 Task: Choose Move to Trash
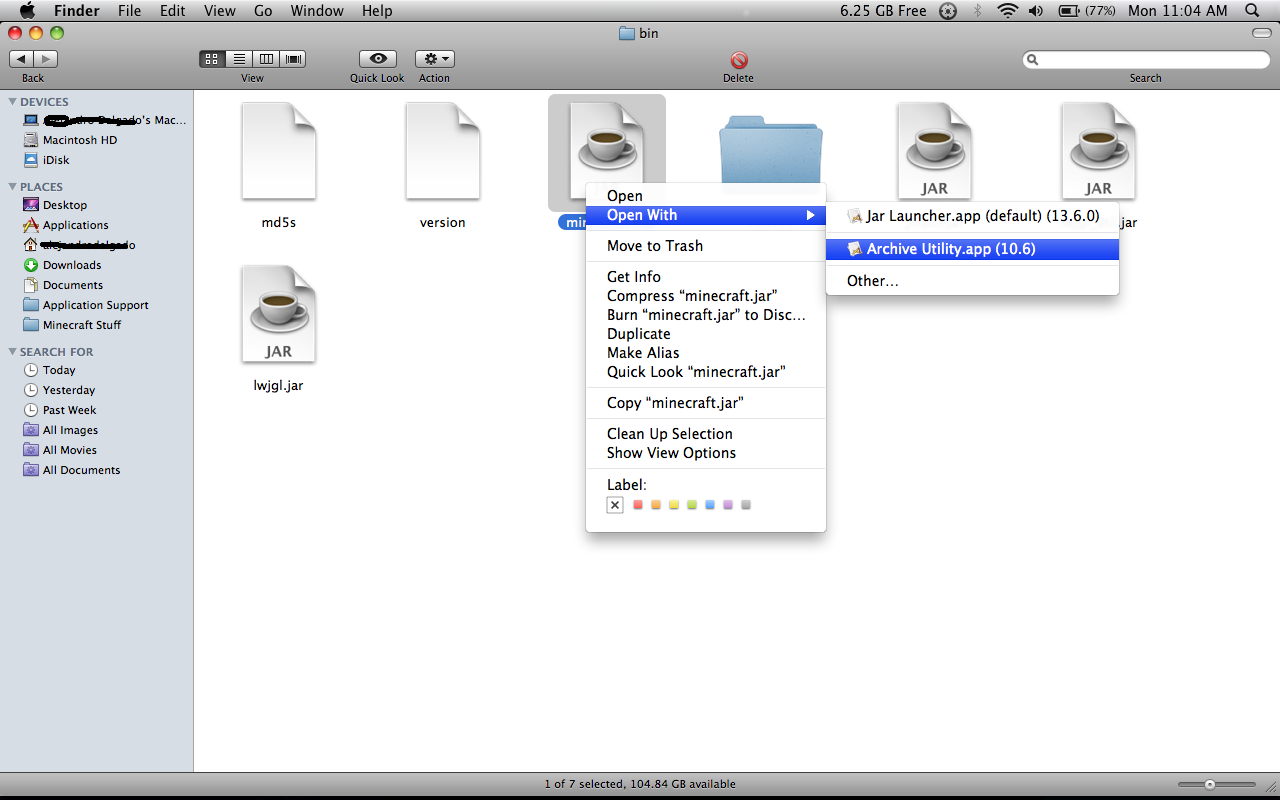click(706, 246)
